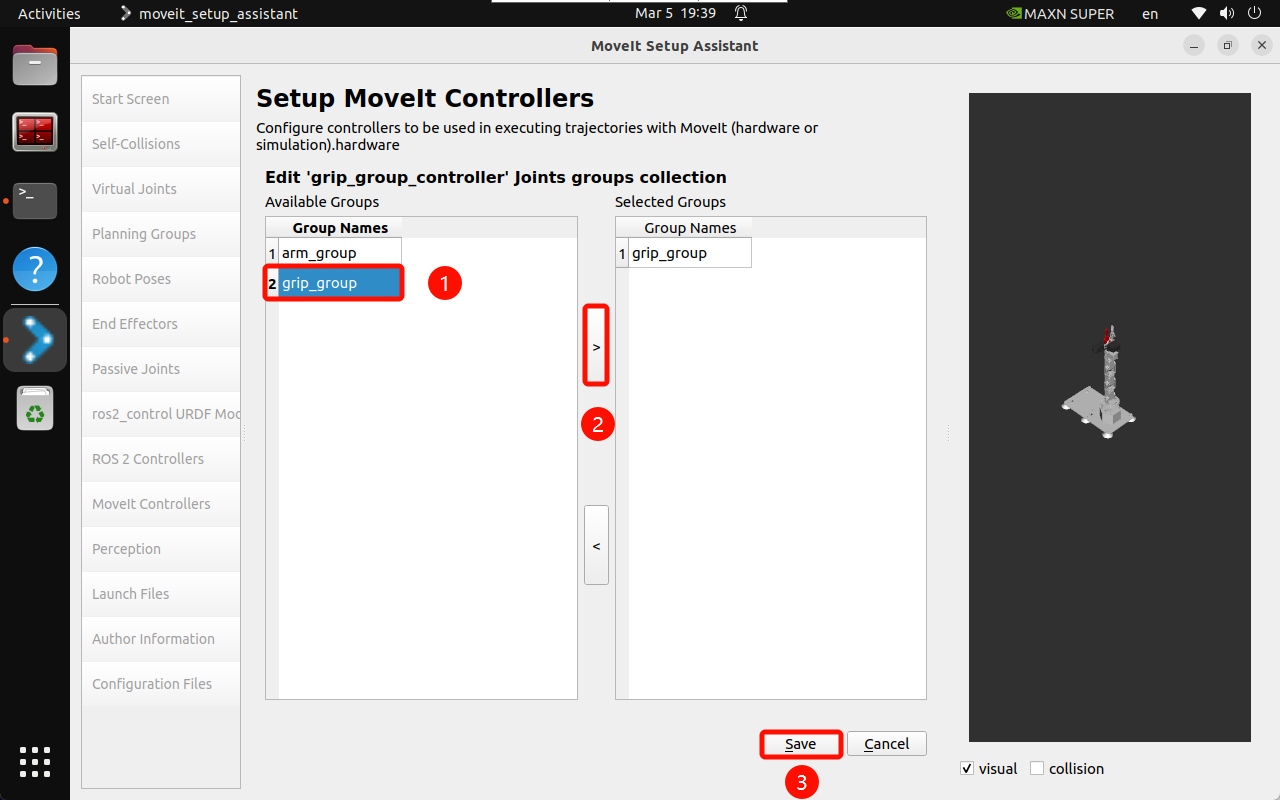Open End Effectors section

161,324
